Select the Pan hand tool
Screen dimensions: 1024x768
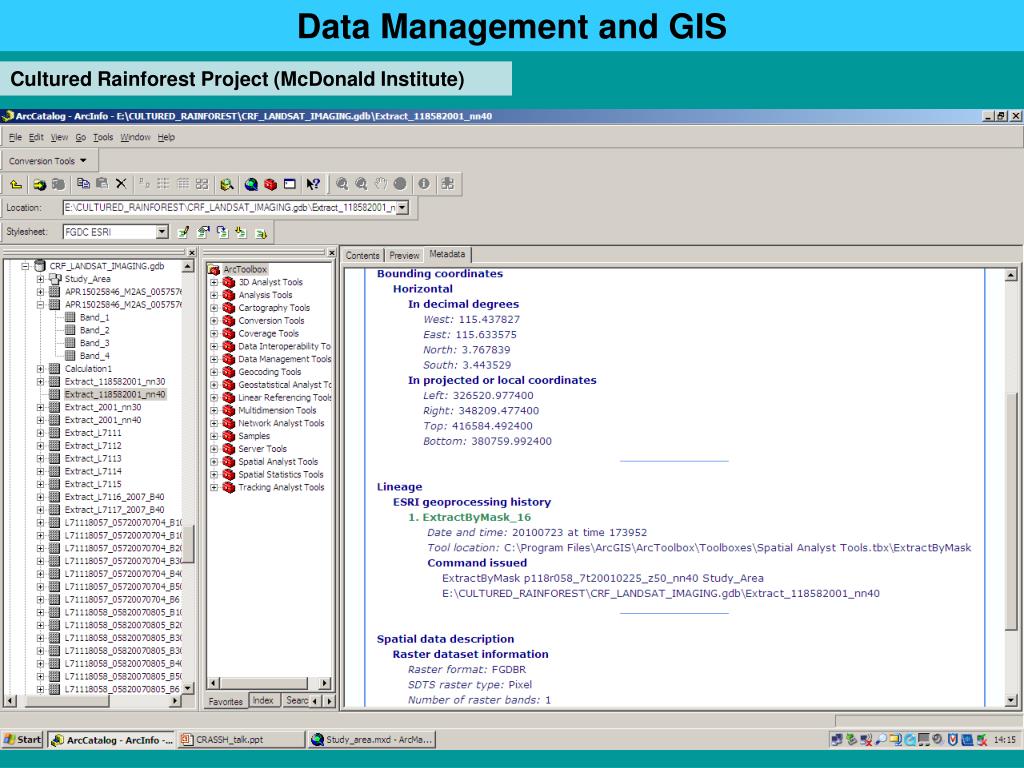pyautogui.click(x=381, y=184)
